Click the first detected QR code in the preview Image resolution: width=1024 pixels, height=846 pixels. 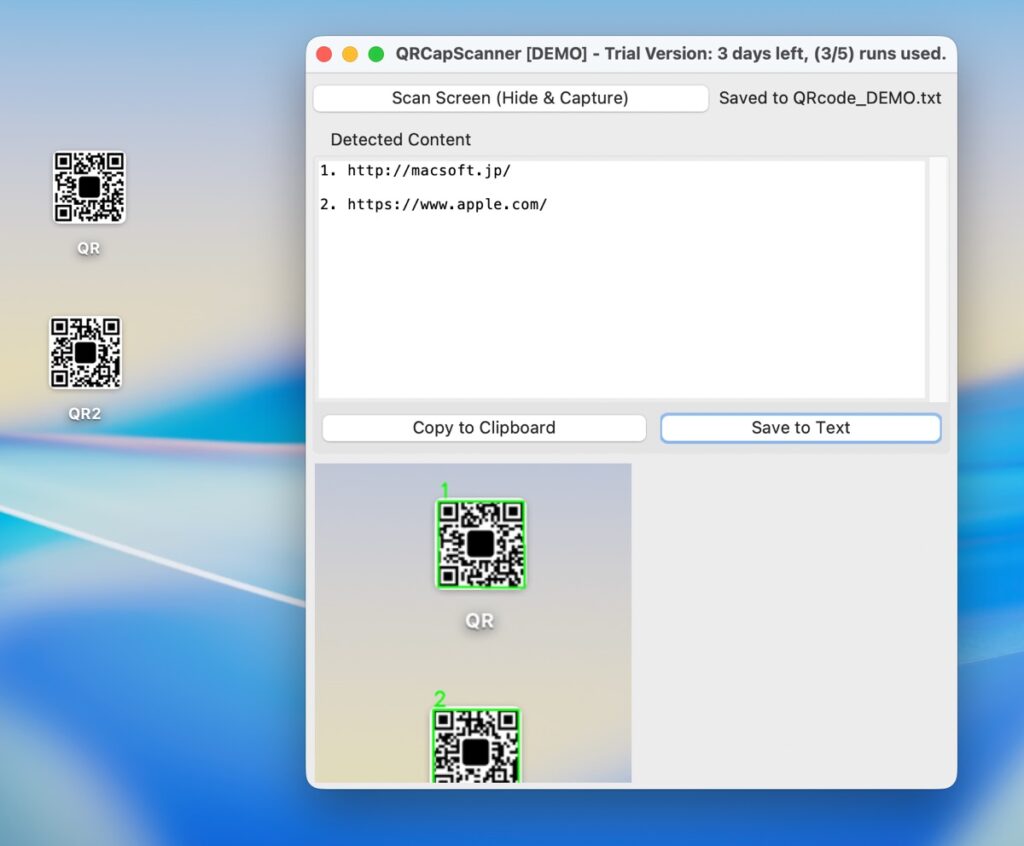click(480, 544)
